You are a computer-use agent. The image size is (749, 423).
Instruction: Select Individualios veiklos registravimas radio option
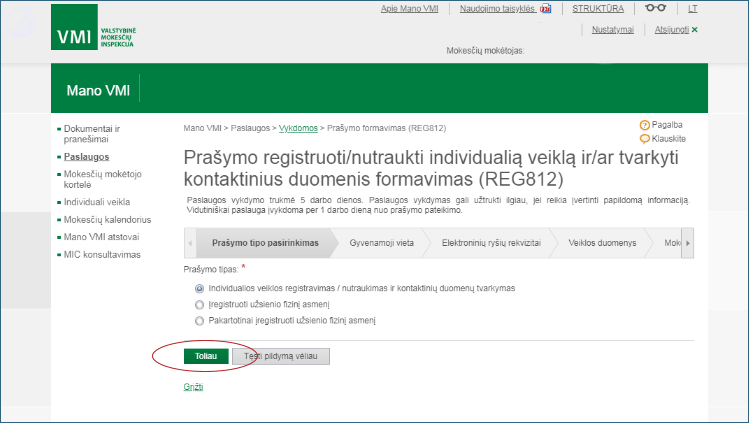pyautogui.click(x=199, y=288)
